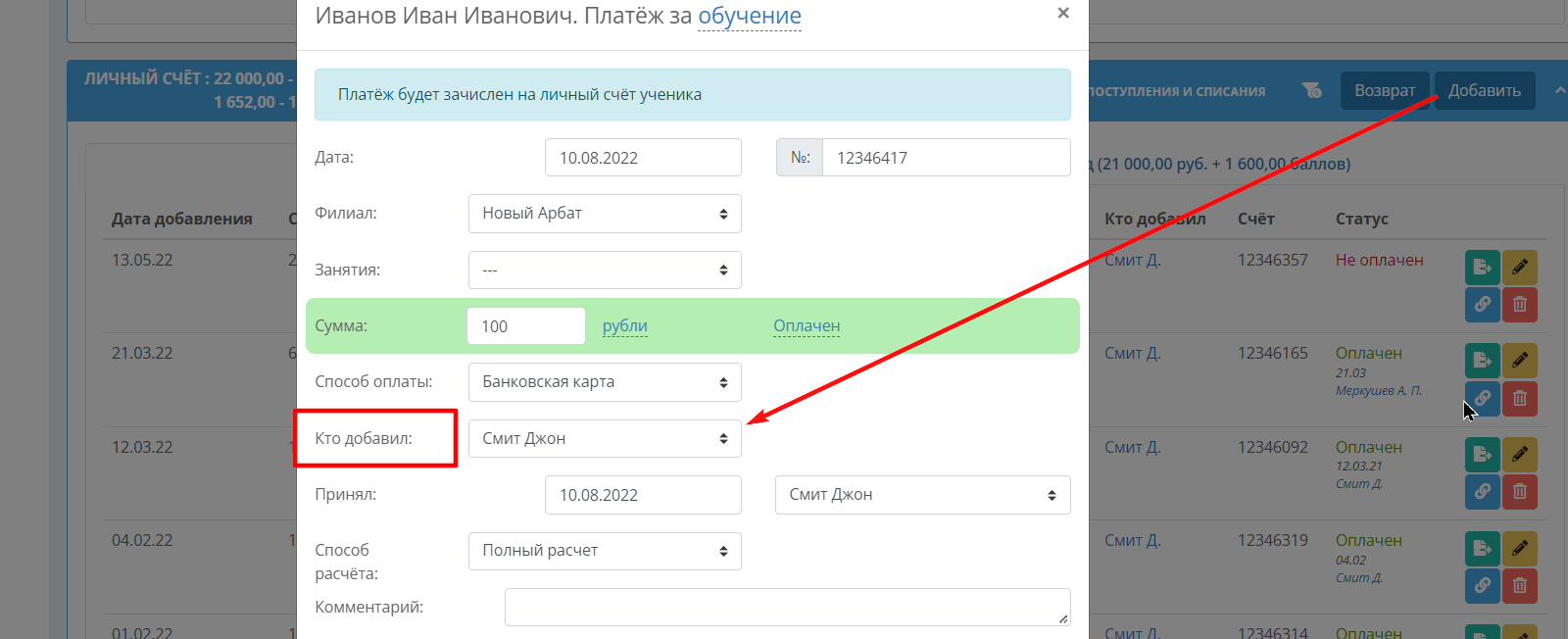Image resolution: width=1568 pixels, height=639 pixels.
Task: Click green payment icon in row 12346319
Action: [1483, 548]
